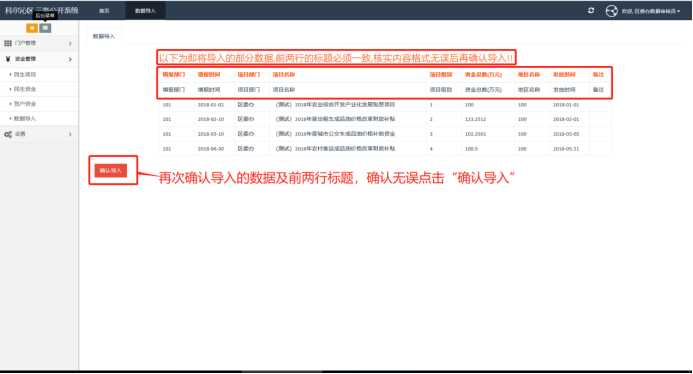Select 数据导入 in the top navigation bar
The height and width of the screenshot is (374, 693).
point(145,11)
